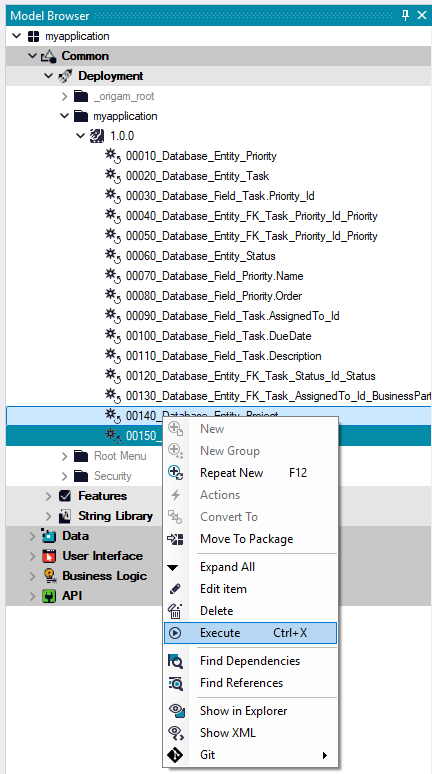Click the Execute play icon in context menu
The height and width of the screenshot is (774, 432).
[x=175, y=633]
